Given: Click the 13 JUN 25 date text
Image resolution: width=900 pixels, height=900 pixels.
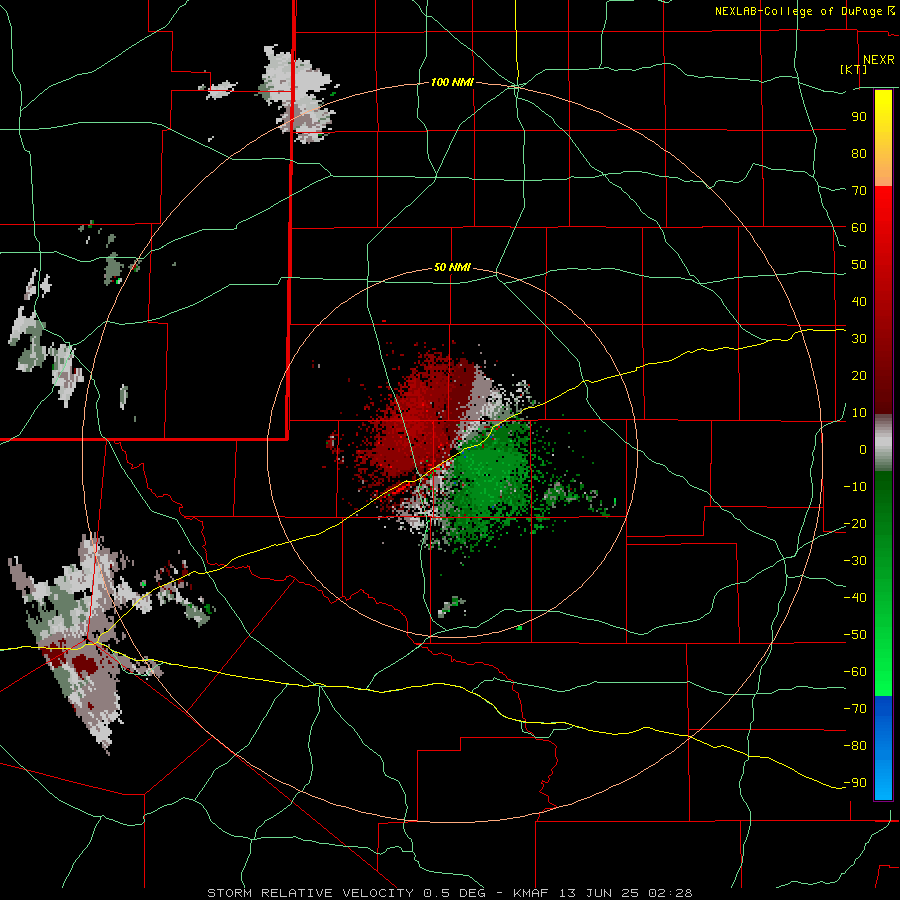Looking at the screenshot, I should pyautogui.click(x=599, y=893).
